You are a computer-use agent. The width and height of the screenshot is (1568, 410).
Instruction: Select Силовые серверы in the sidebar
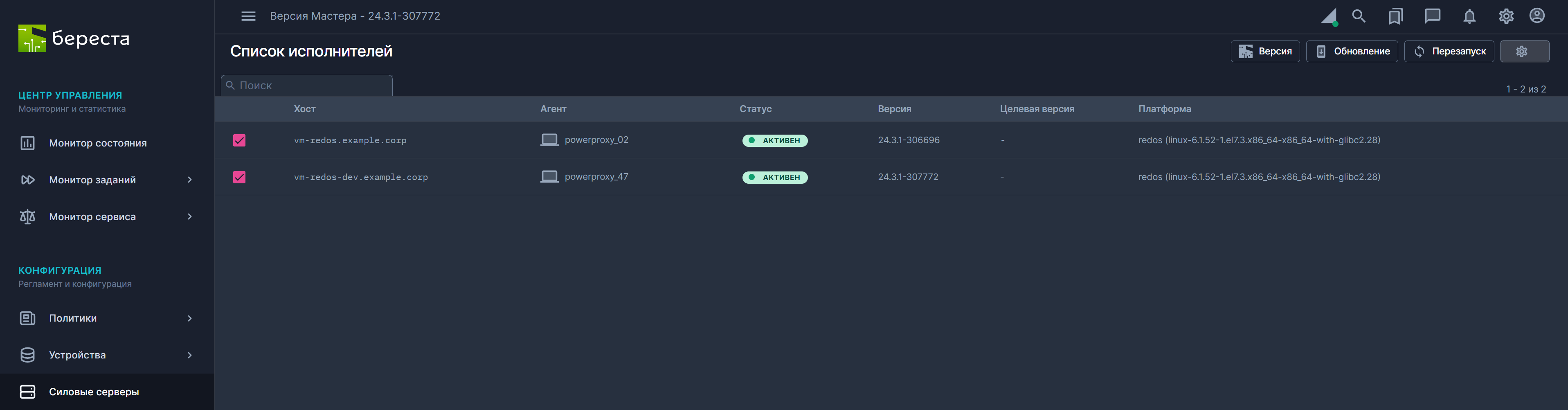click(x=94, y=392)
